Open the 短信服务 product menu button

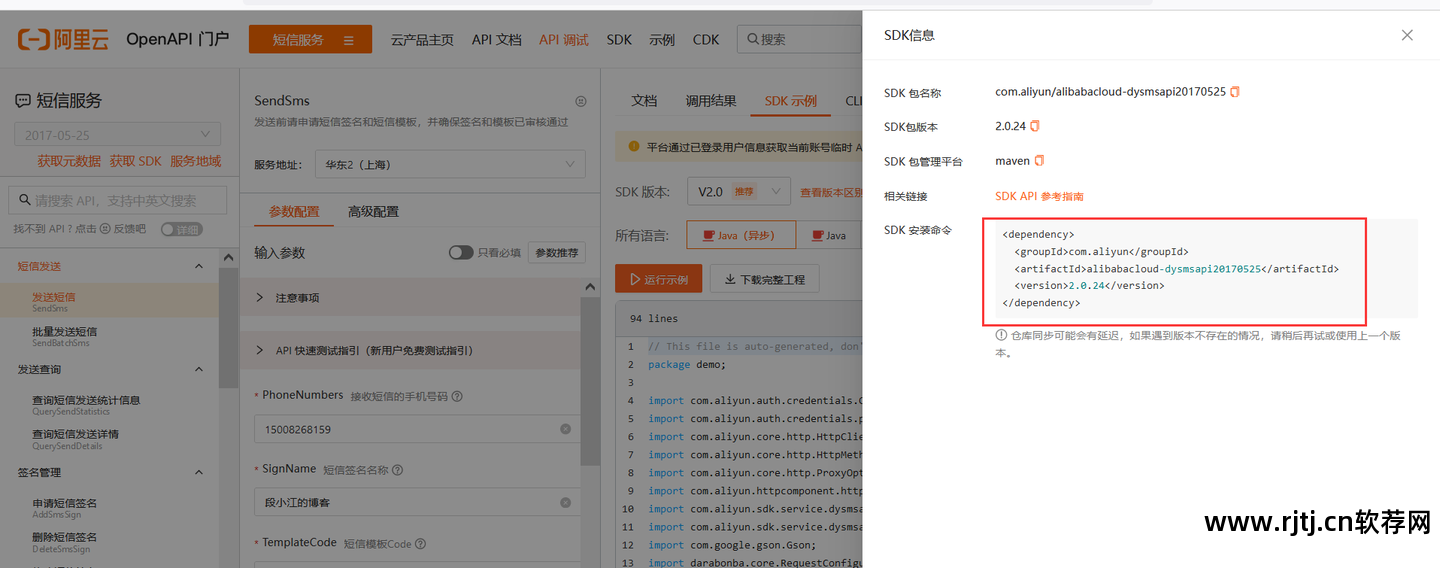click(310, 40)
